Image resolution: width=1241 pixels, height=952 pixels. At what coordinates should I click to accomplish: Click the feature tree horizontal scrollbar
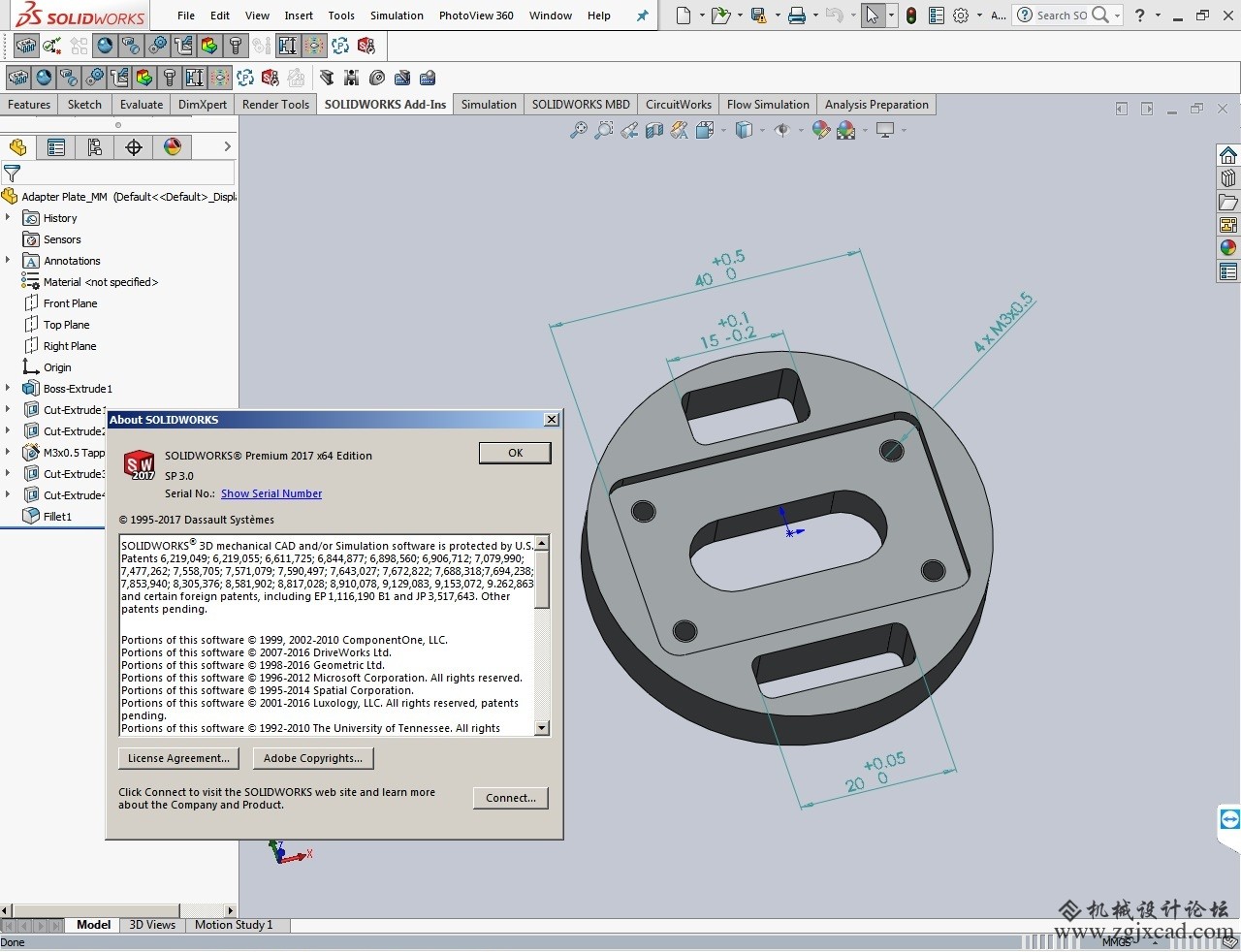point(119,910)
